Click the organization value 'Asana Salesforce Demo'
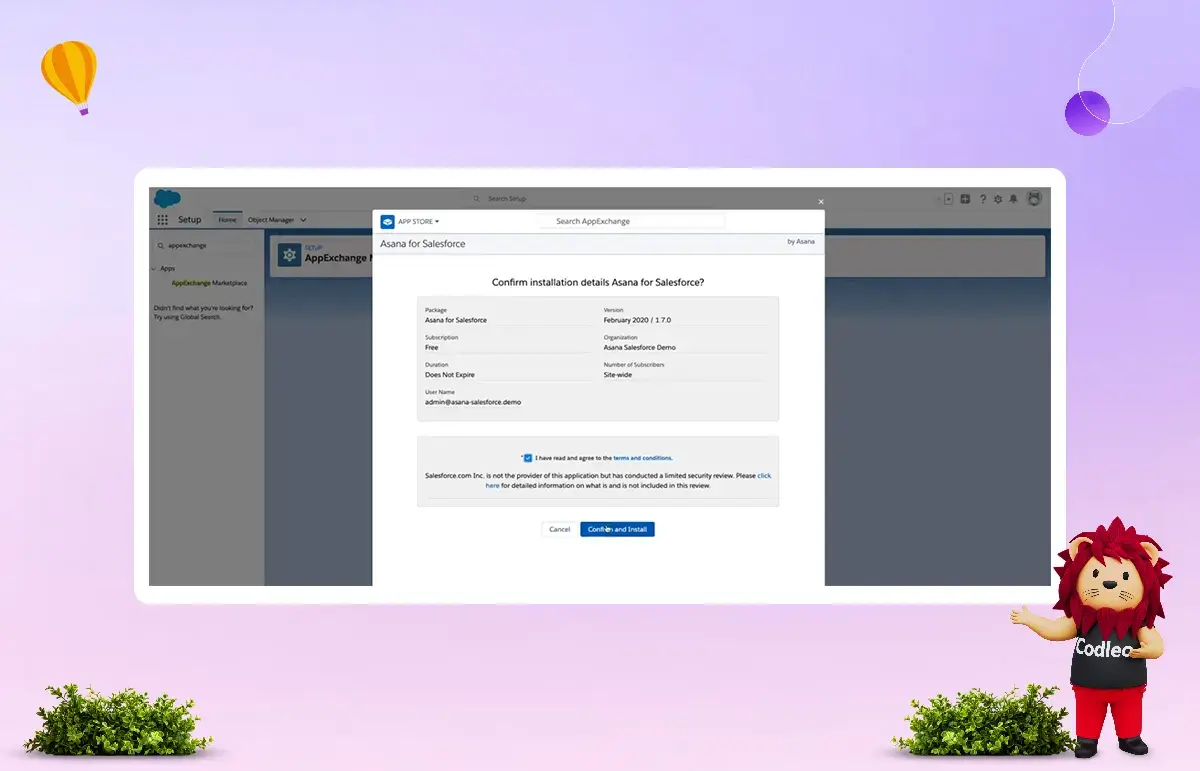 point(639,348)
